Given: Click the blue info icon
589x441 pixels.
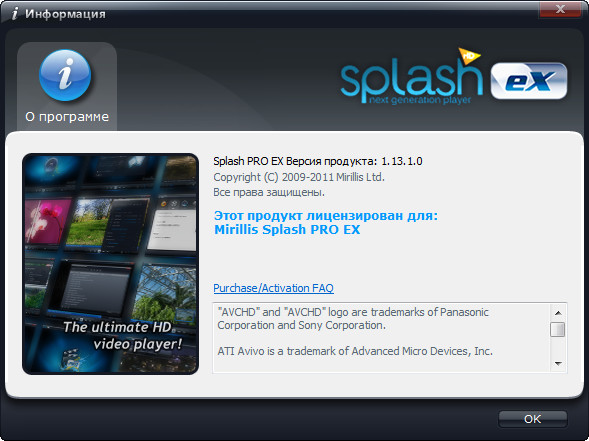Looking at the screenshot, I should (65, 76).
